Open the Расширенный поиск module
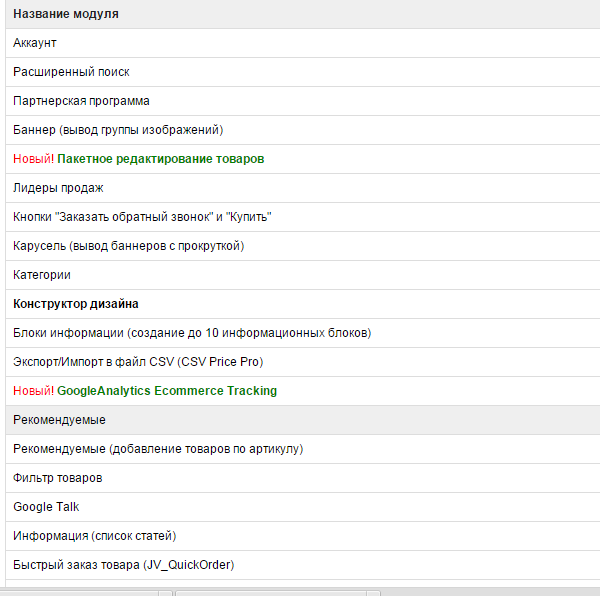The image size is (600, 596). [x=303, y=72]
